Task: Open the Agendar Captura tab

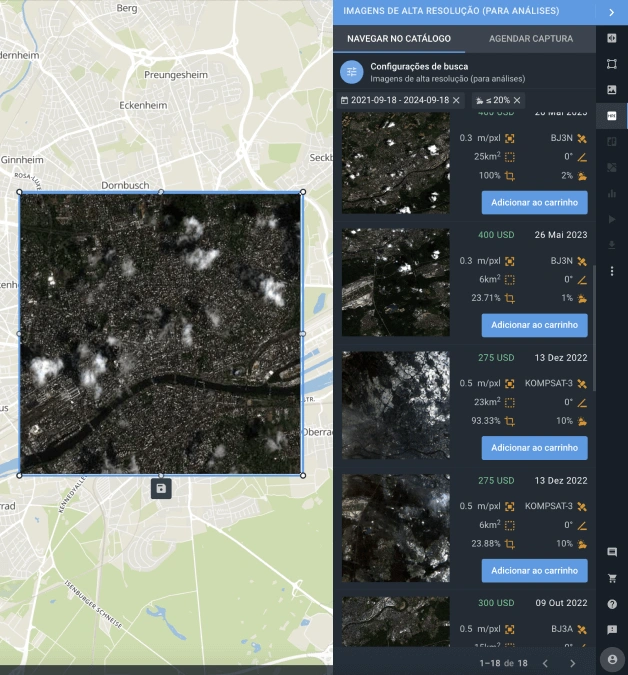Action: 531,39
